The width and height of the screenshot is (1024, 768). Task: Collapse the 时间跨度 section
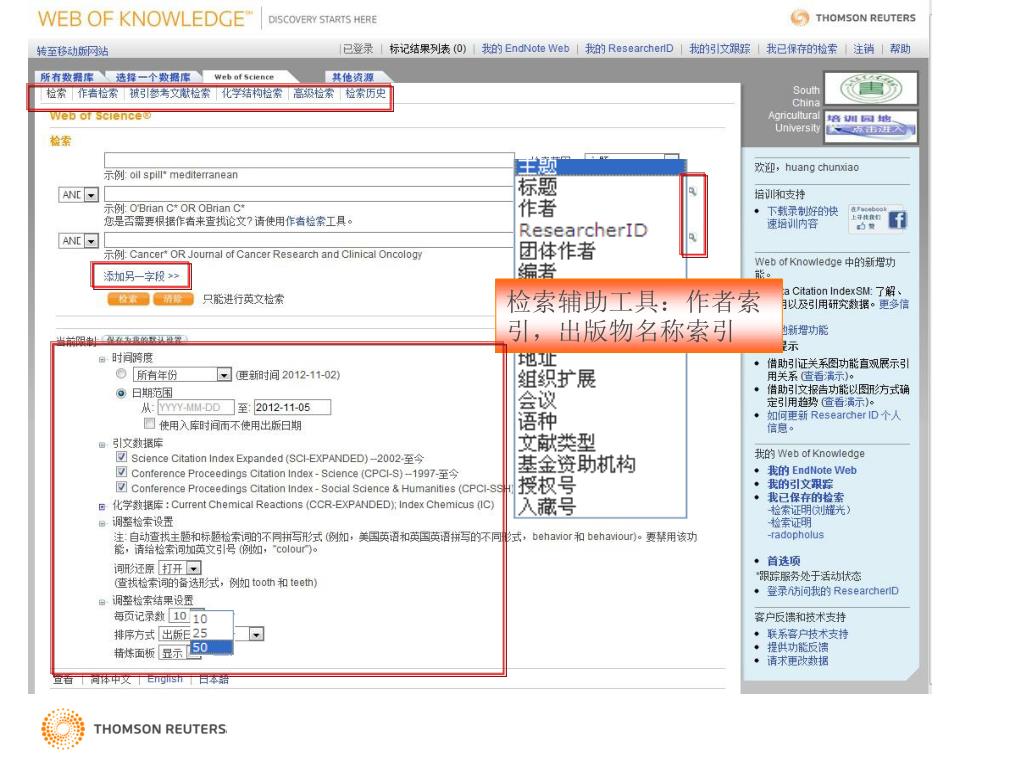pos(102,359)
